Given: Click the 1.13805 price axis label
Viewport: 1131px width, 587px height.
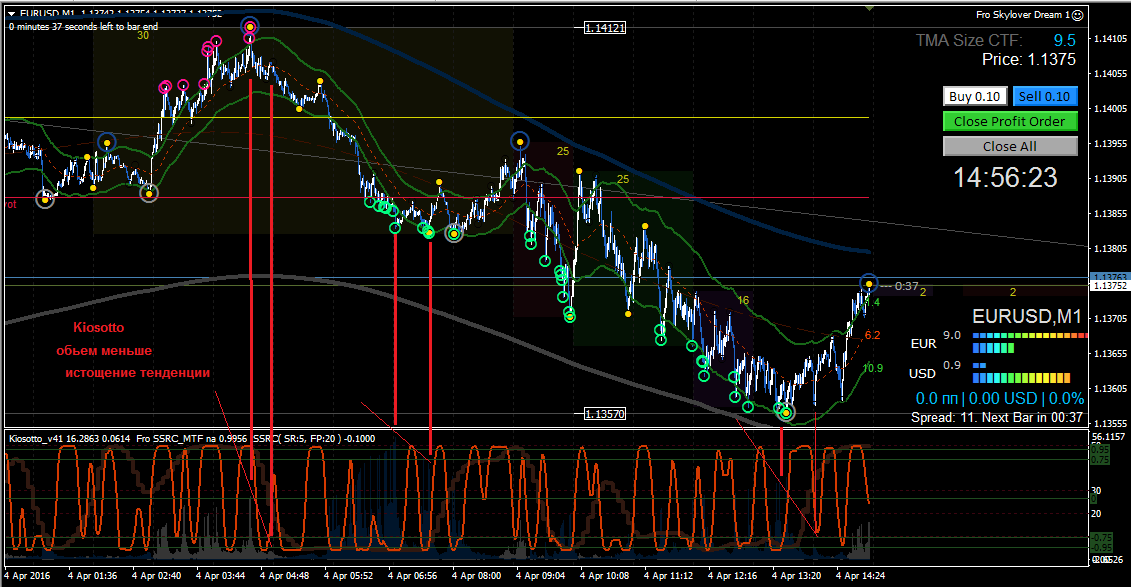Looking at the screenshot, I should click(x=1111, y=249).
